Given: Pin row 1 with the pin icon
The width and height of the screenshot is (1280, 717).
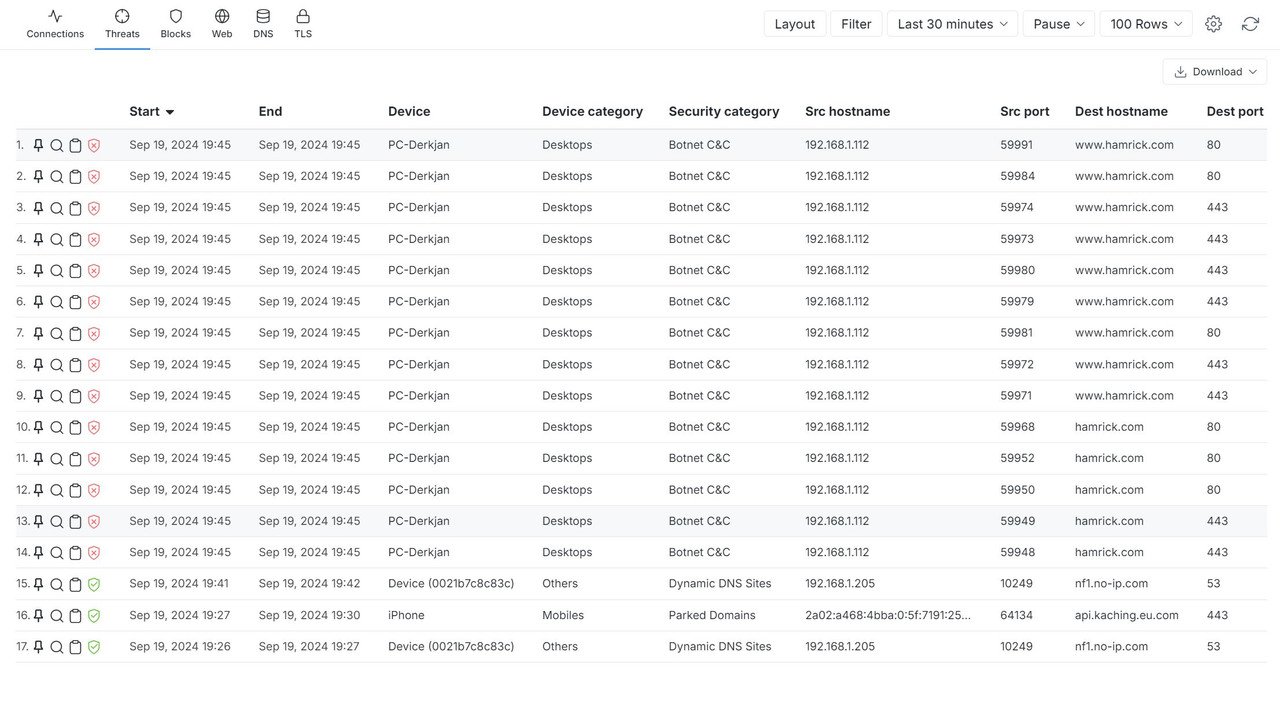Looking at the screenshot, I should [x=38, y=145].
